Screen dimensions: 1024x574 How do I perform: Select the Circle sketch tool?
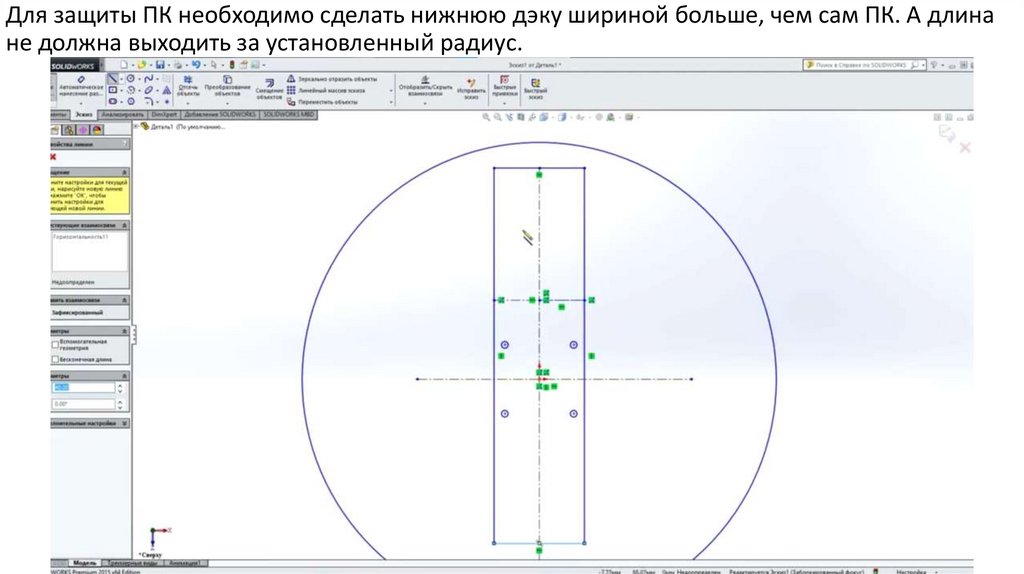(131, 78)
